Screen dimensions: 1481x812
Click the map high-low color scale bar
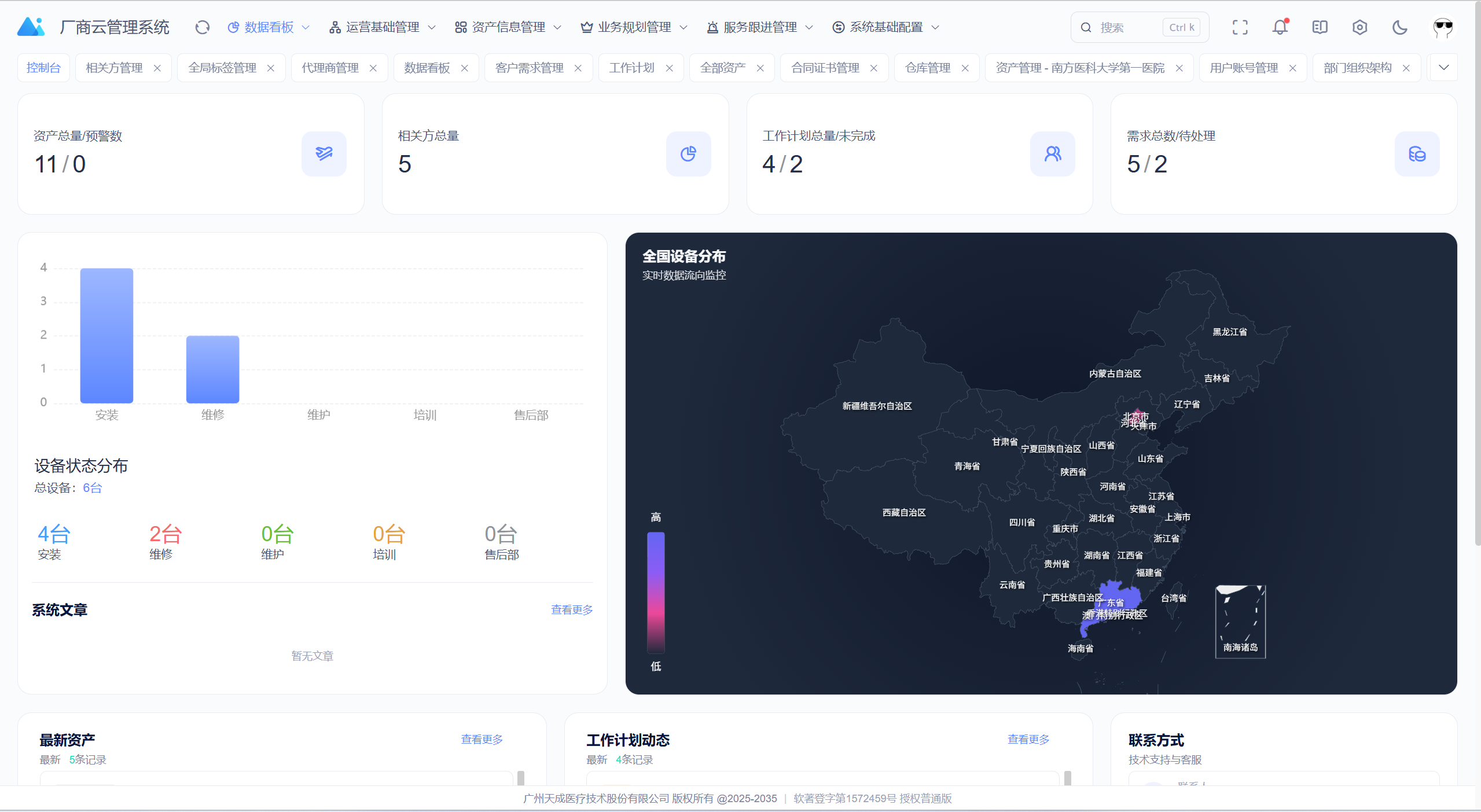tap(656, 592)
